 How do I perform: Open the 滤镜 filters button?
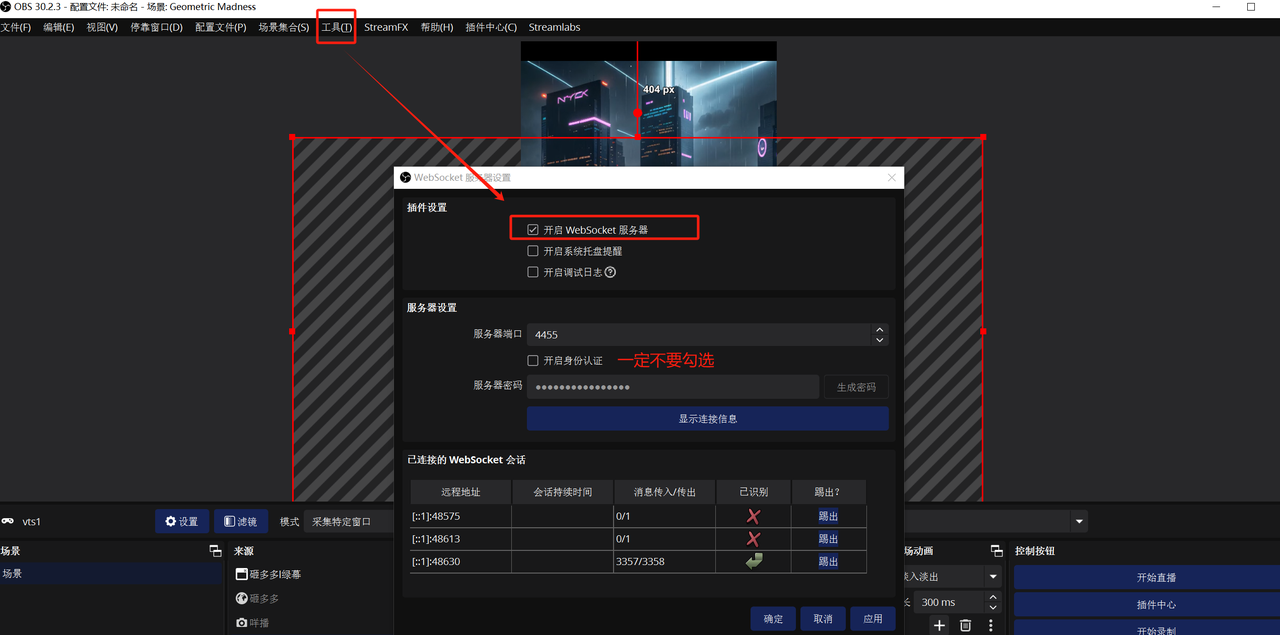240,521
